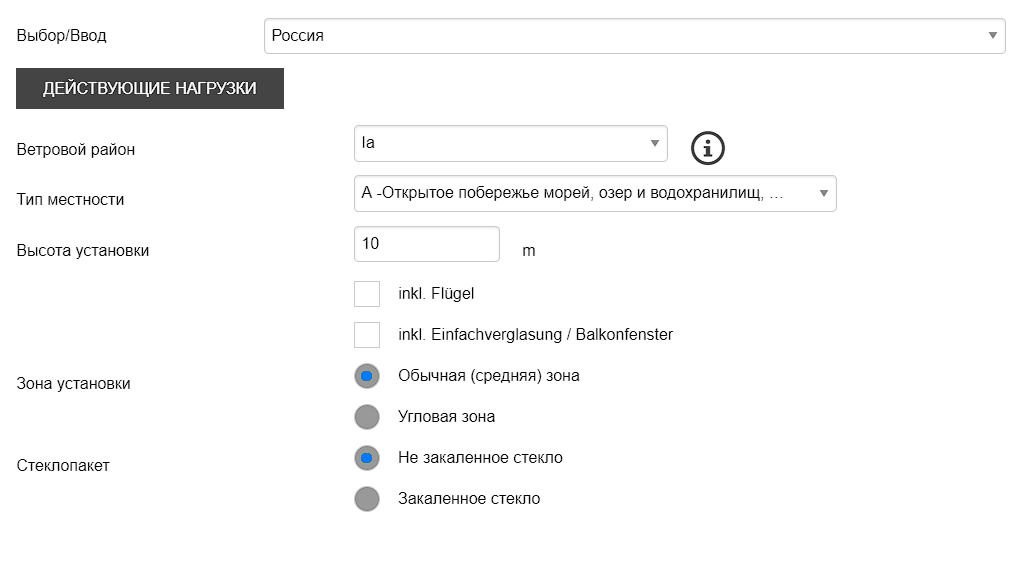
Task: Choose the Закаленное стекло radio option
Action: pos(367,499)
